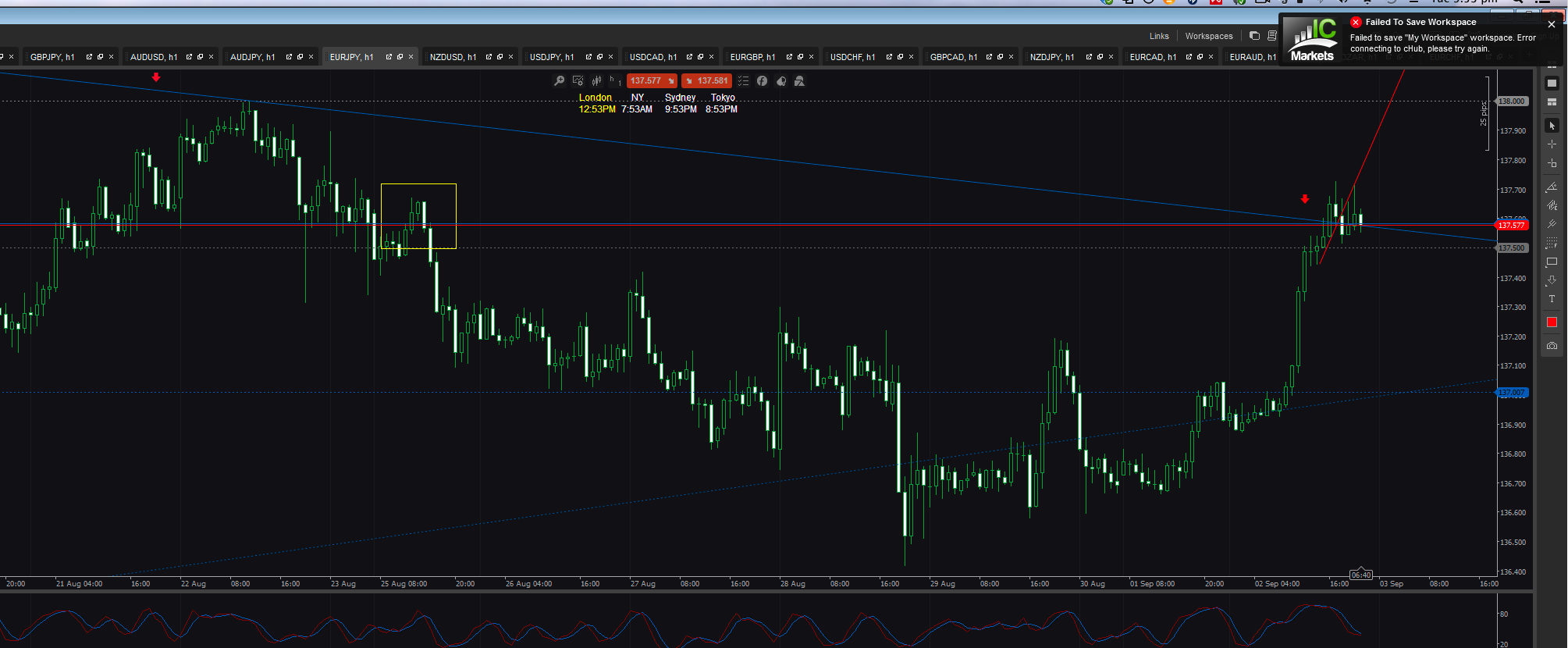Screen dimensions: 1568x648
Task: Click the 06:40 candle countdown marker
Action: click(1360, 575)
